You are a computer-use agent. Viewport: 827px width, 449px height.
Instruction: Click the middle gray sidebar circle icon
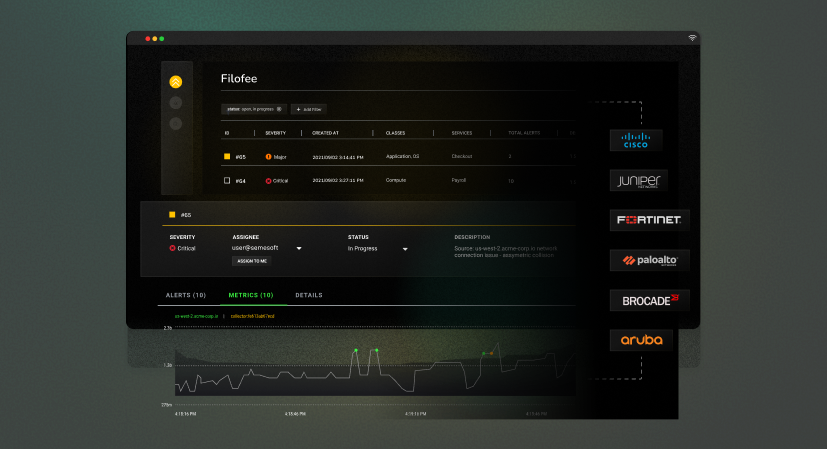(176, 103)
